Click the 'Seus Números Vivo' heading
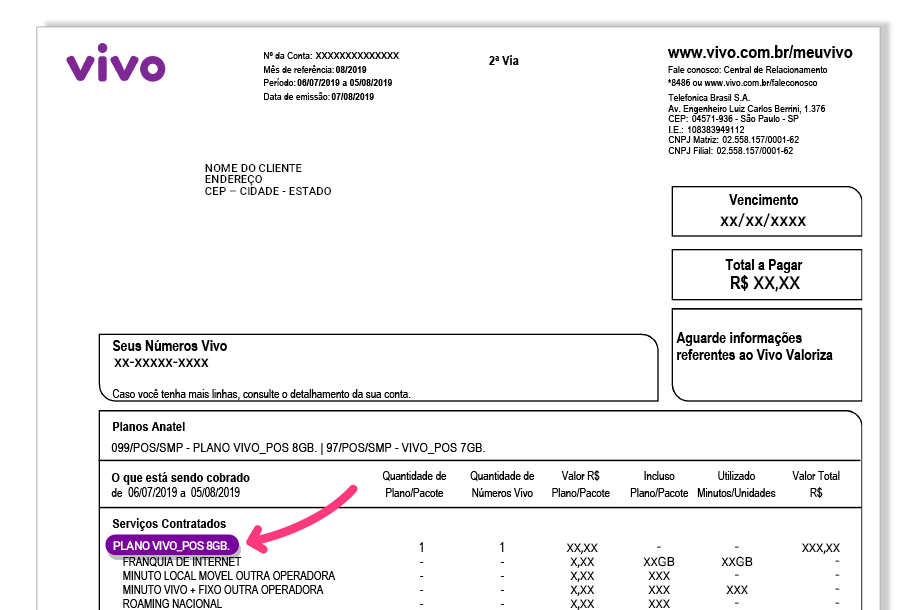The height and width of the screenshot is (610, 920). (170, 346)
